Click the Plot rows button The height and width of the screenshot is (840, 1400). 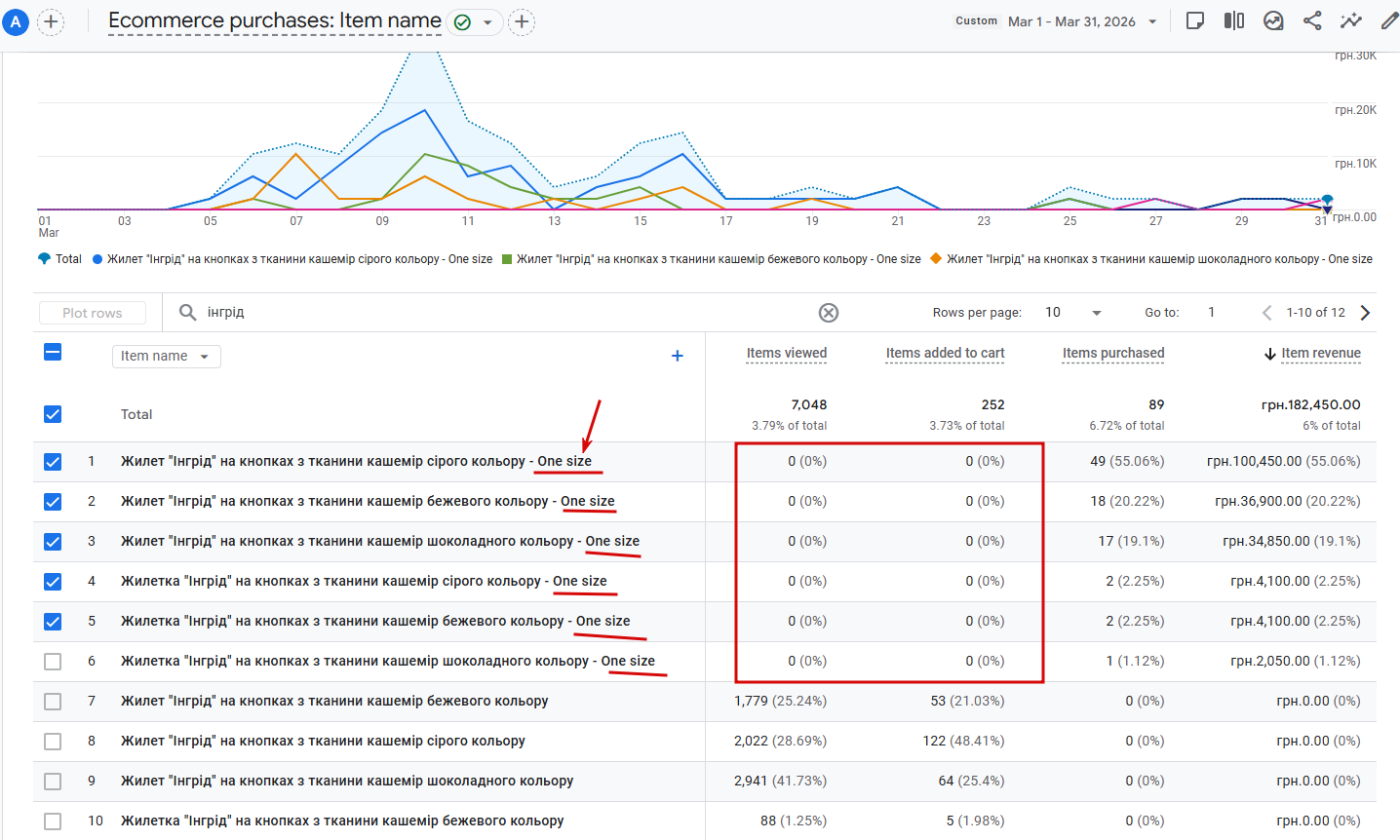pyautogui.click(x=93, y=313)
